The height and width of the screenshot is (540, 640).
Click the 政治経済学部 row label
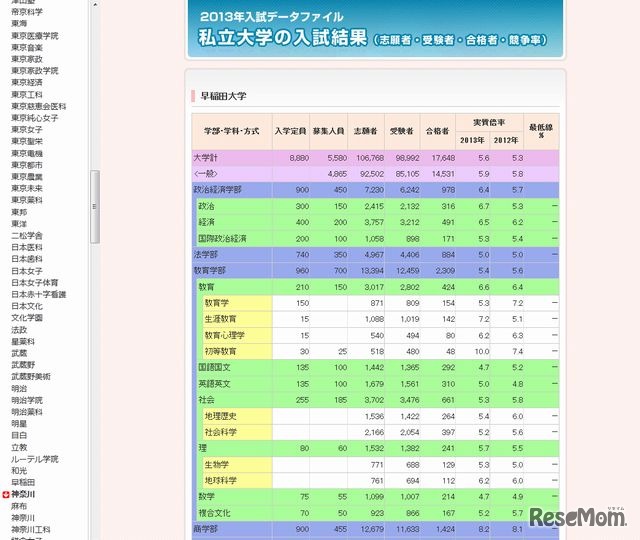(217, 190)
